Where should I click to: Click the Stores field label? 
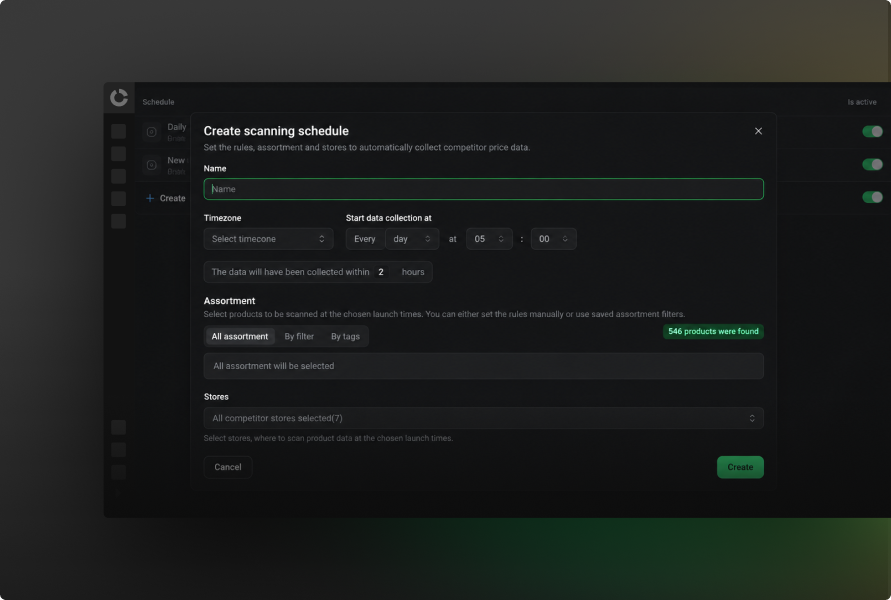coord(216,397)
